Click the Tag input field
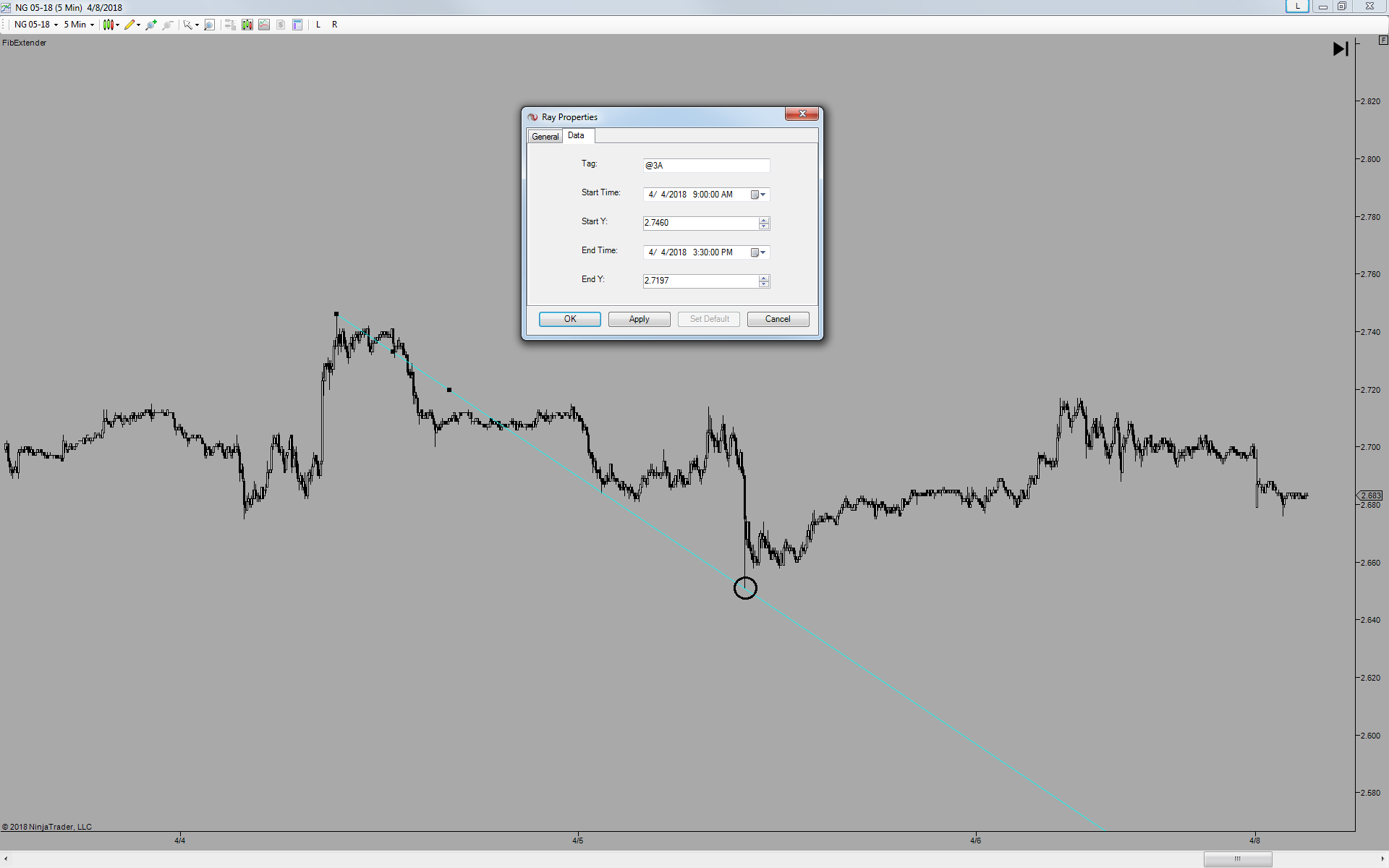The width and height of the screenshot is (1389, 868). [705, 166]
